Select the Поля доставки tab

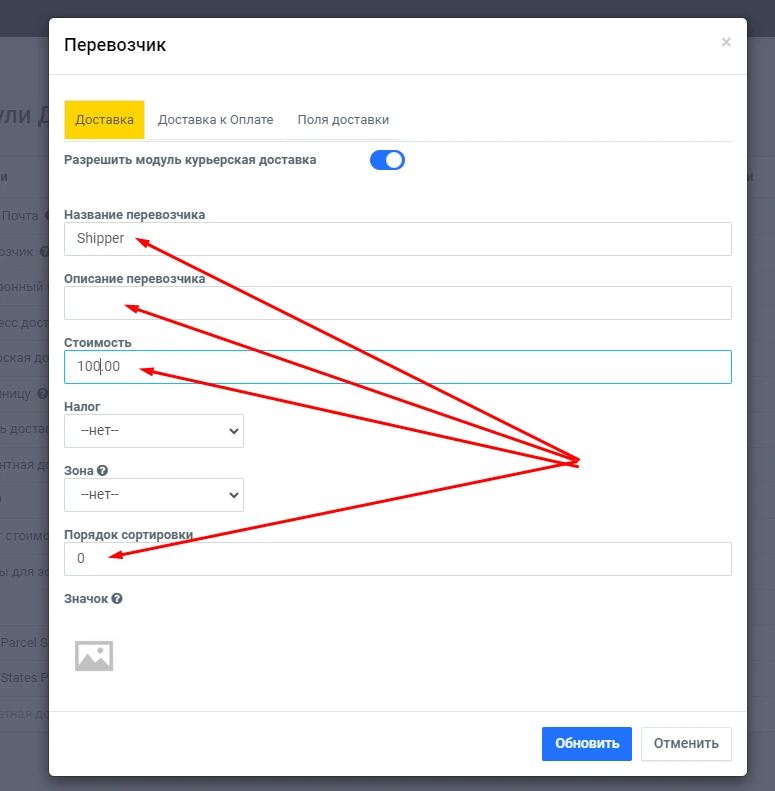[343, 120]
